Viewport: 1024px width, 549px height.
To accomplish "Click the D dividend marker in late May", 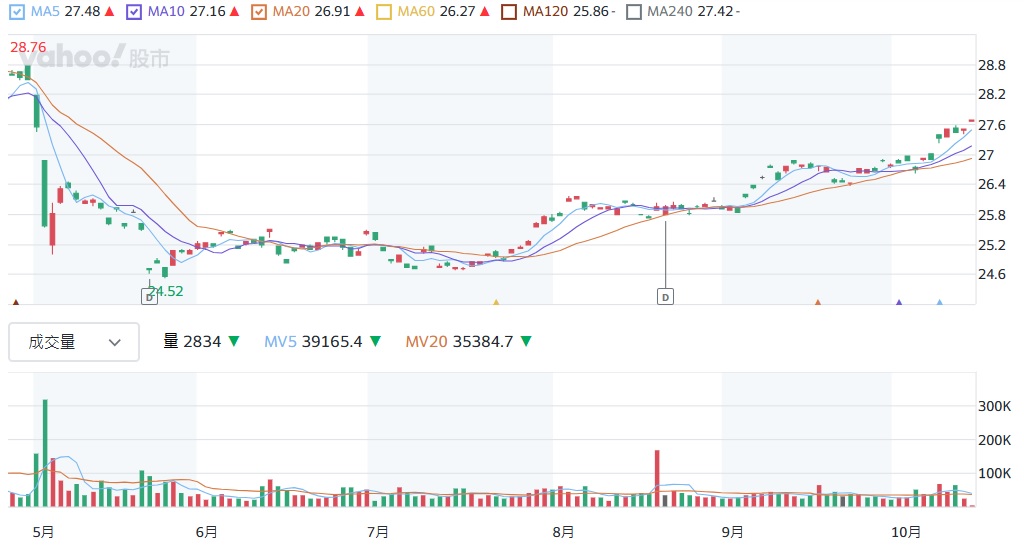I will 149,296.
